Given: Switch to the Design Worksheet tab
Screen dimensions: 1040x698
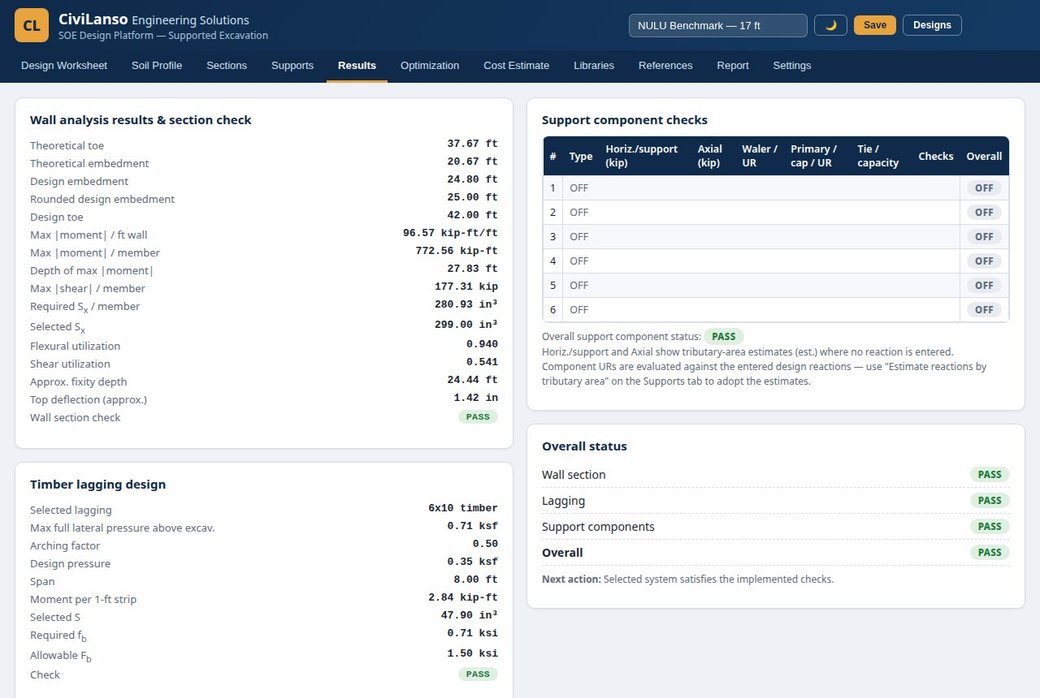Looking at the screenshot, I should pos(64,66).
